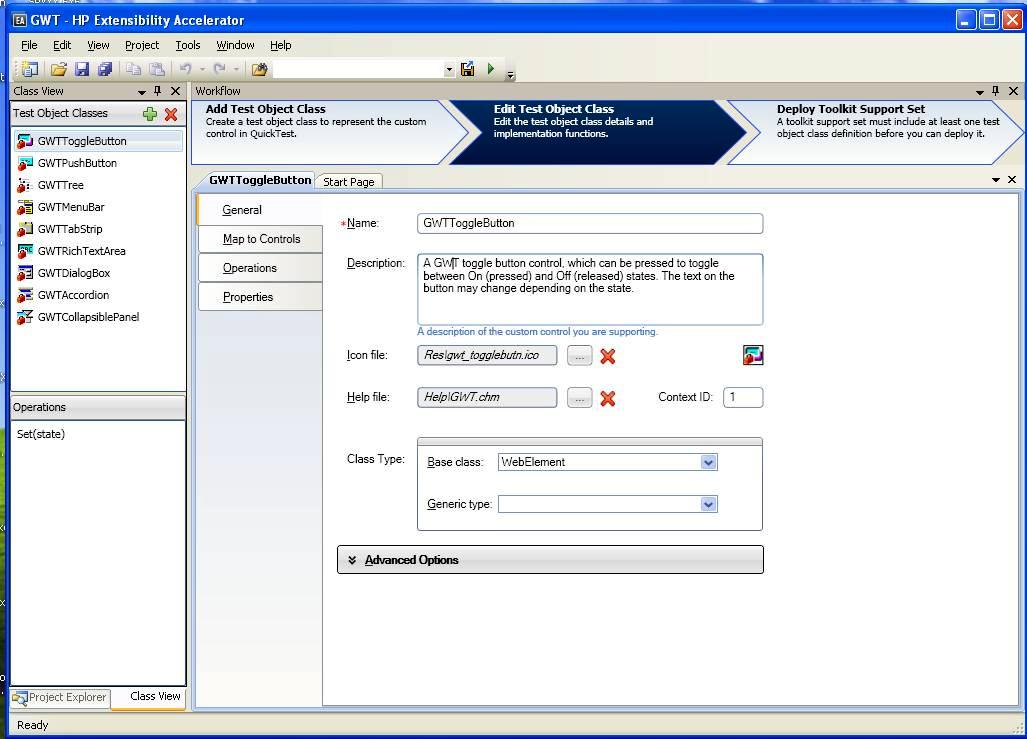Select the Properties side tab
The width and height of the screenshot is (1027, 739).
[261, 297]
